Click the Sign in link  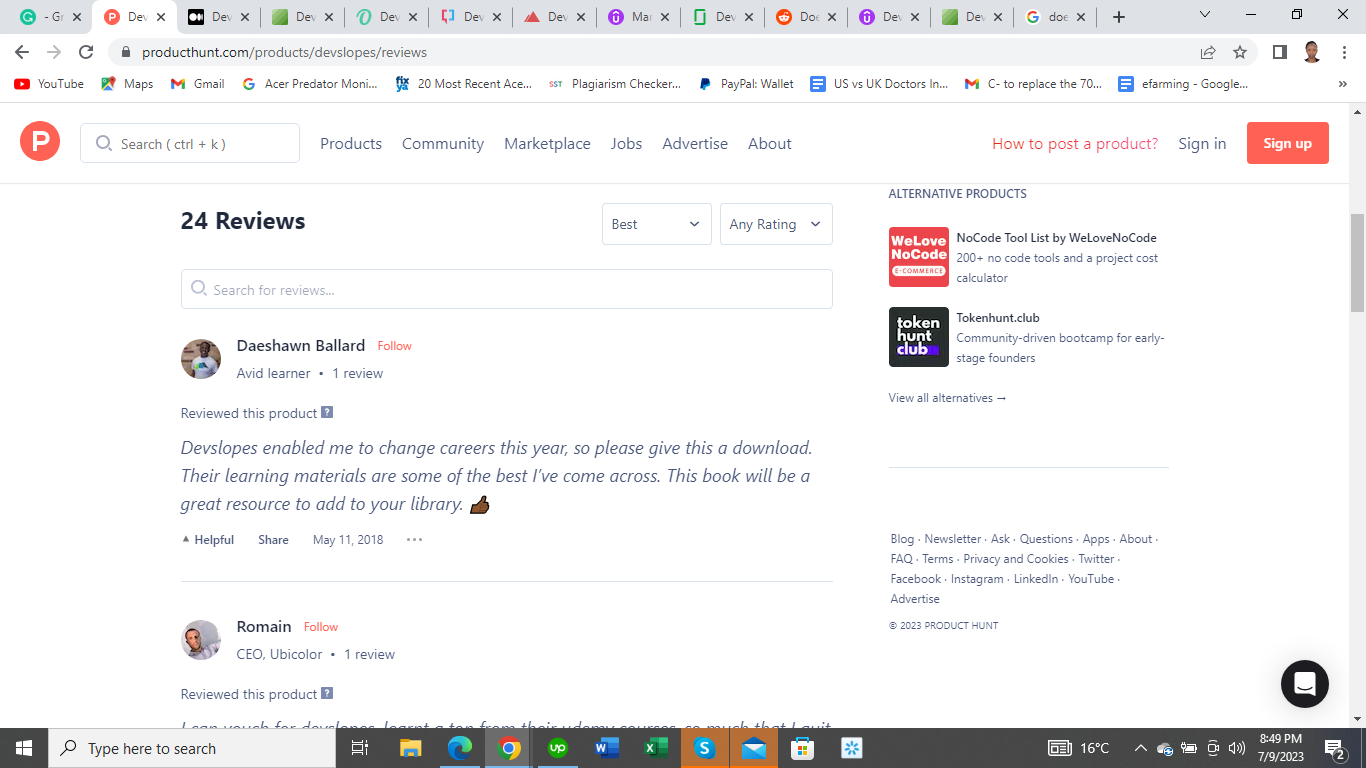pyautogui.click(x=1202, y=143)
